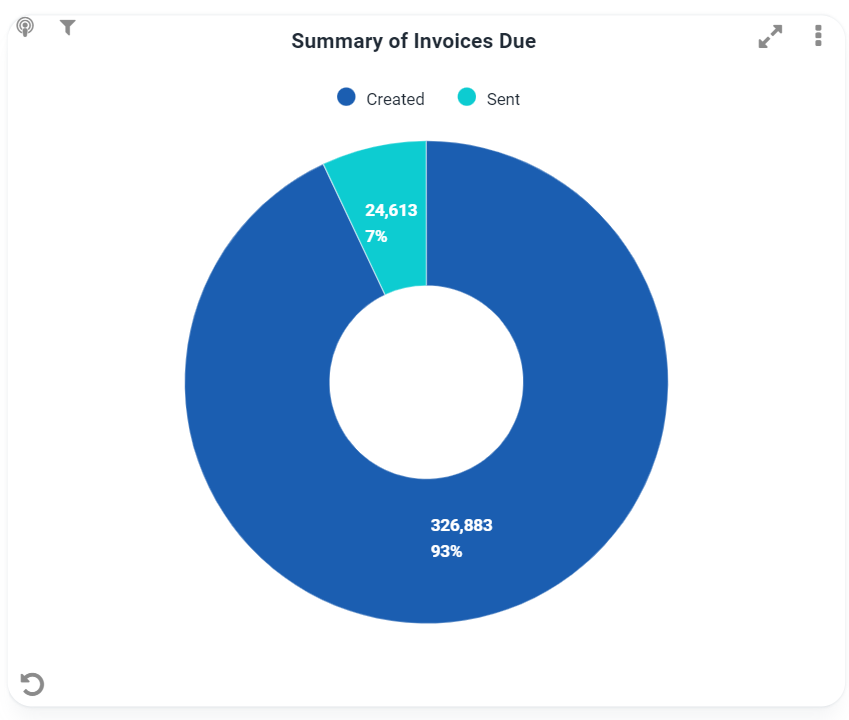This screenshot has width=849, height=720.
Task: Click the 326,883 value label
Action: (461, 525)
